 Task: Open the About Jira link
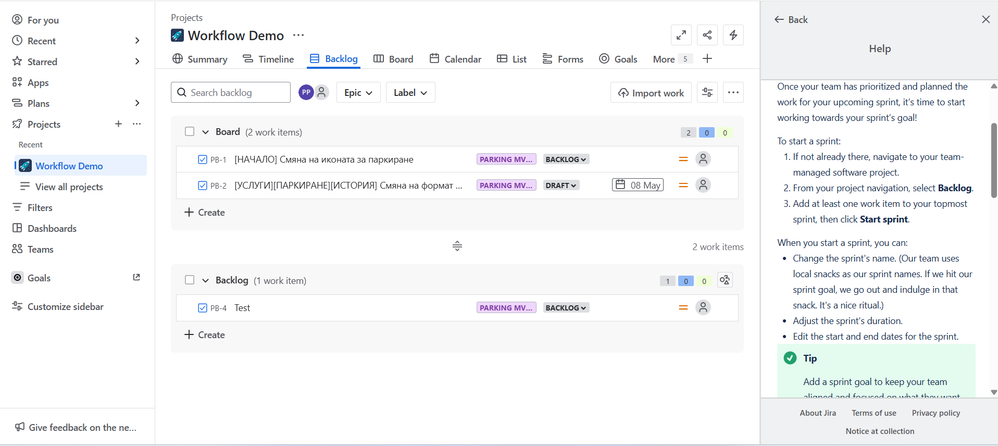coord(818,413)
